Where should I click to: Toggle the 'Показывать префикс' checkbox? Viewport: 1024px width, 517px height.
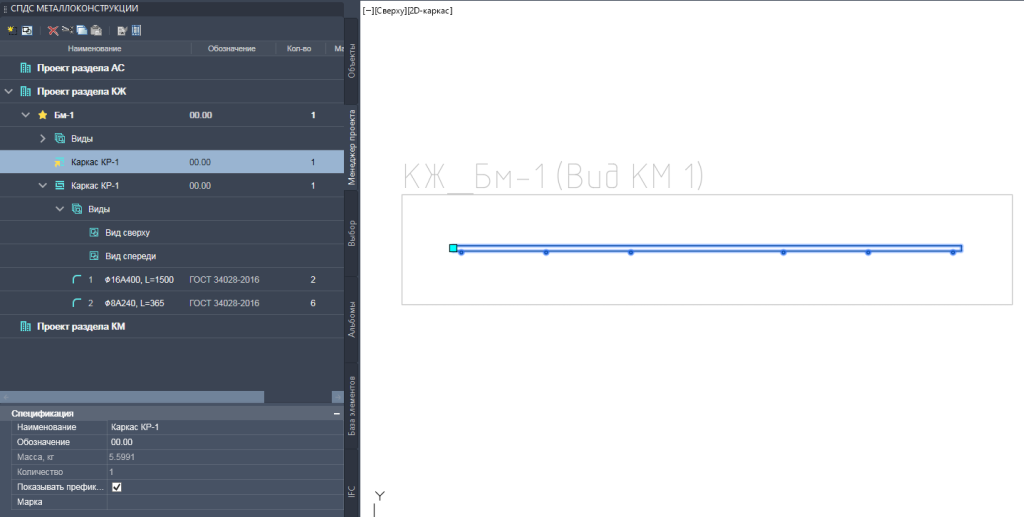[117, 487]
